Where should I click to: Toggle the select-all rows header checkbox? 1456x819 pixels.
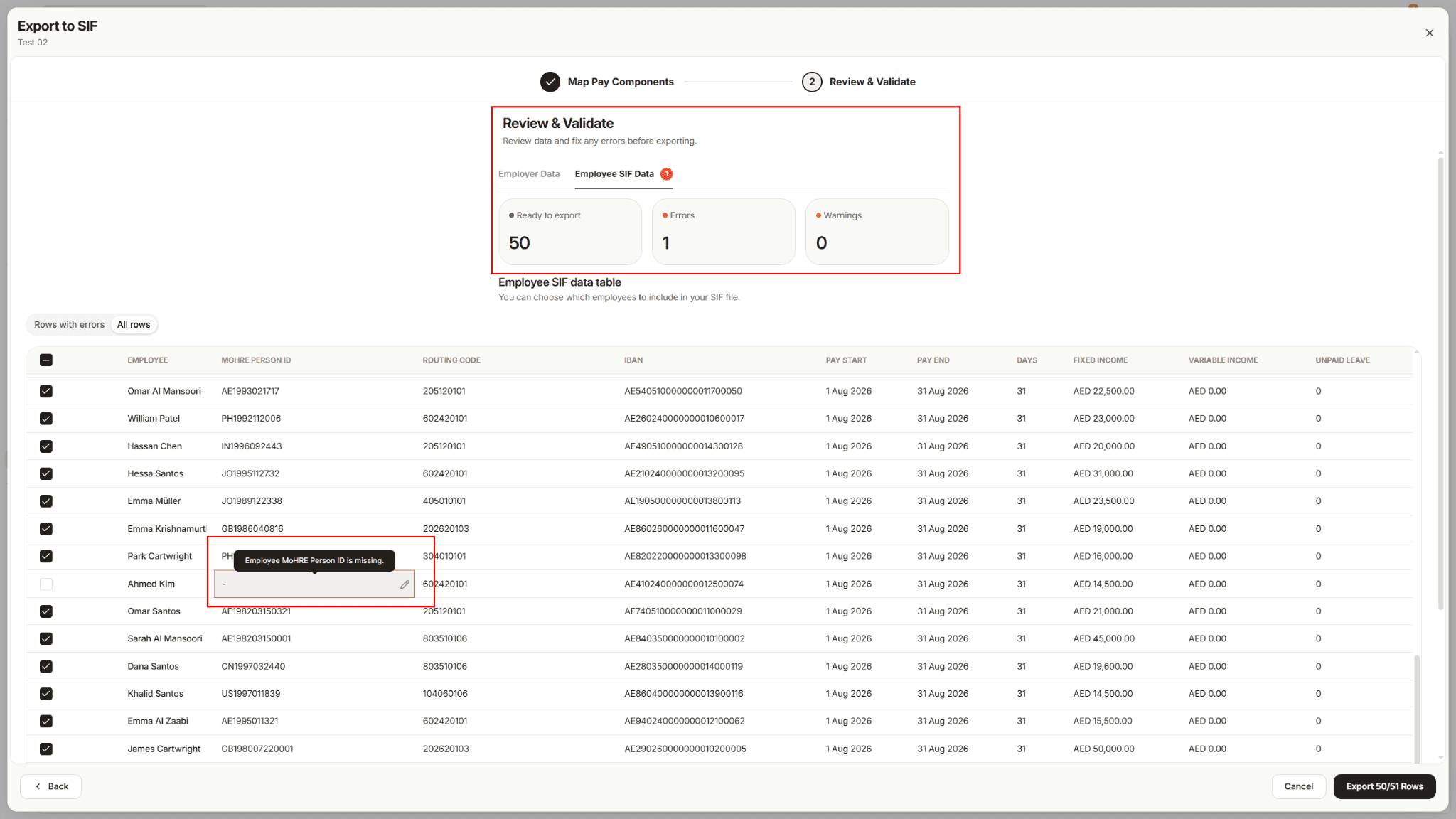(46, 360)
